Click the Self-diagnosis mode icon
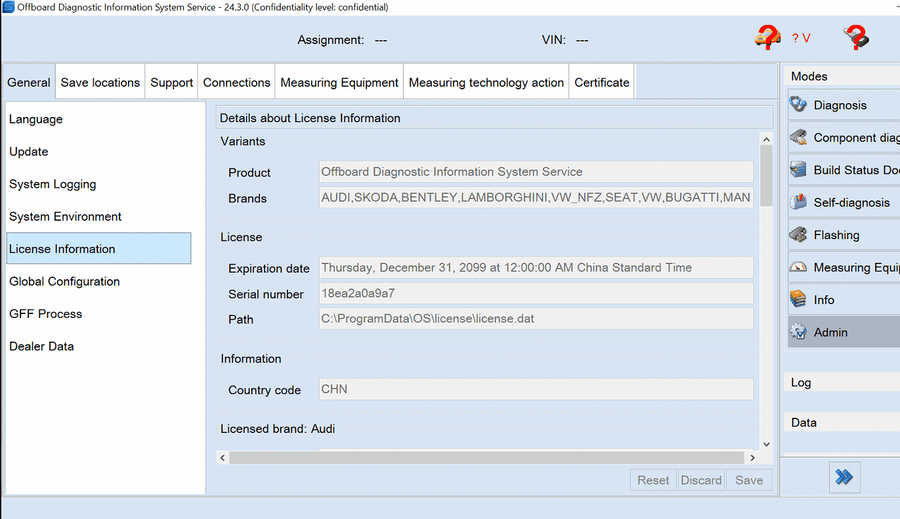This screenshot has width=900, height=519. (798, 203)
